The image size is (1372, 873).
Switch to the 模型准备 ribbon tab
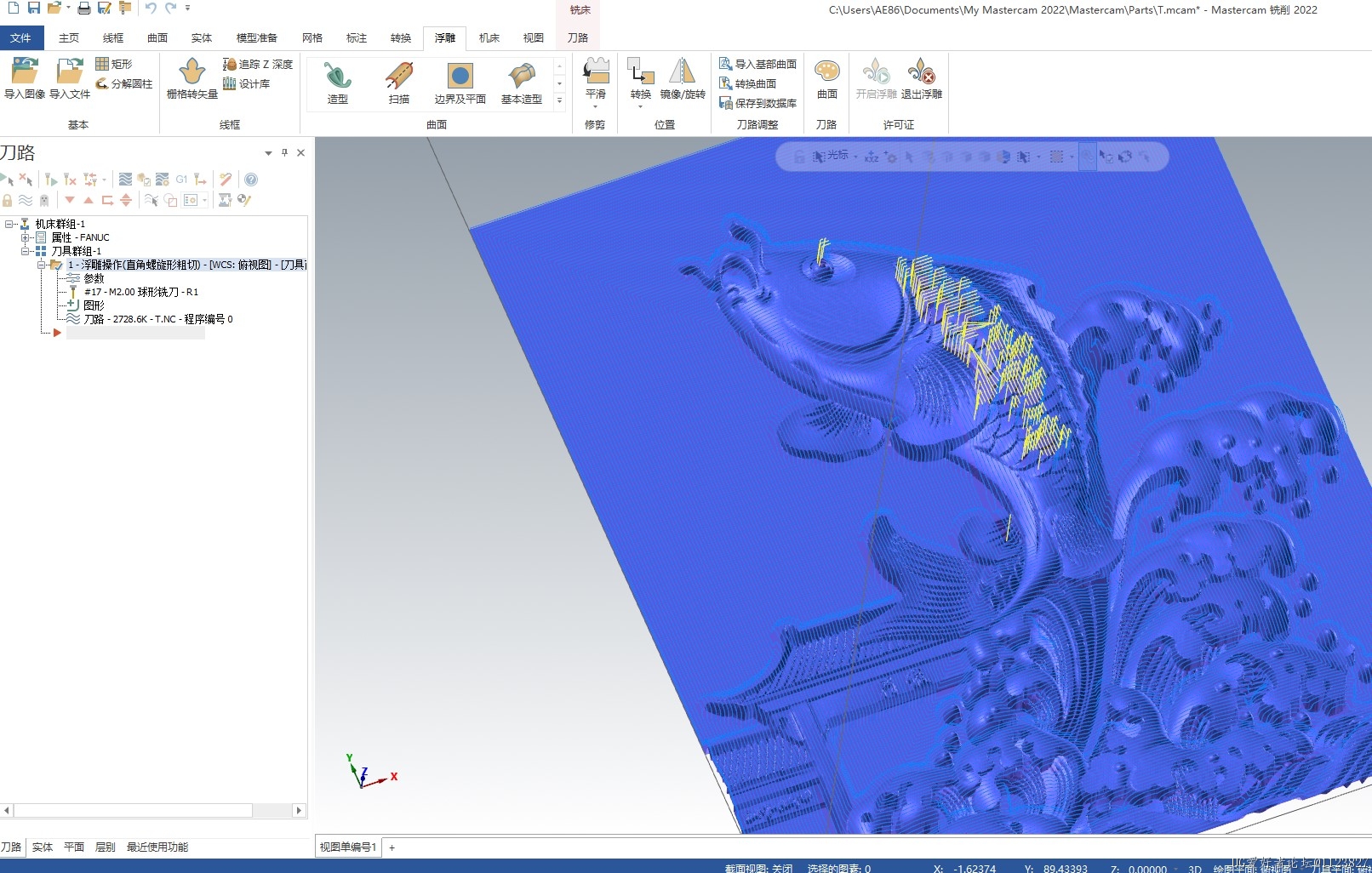[x=257, y=37]
